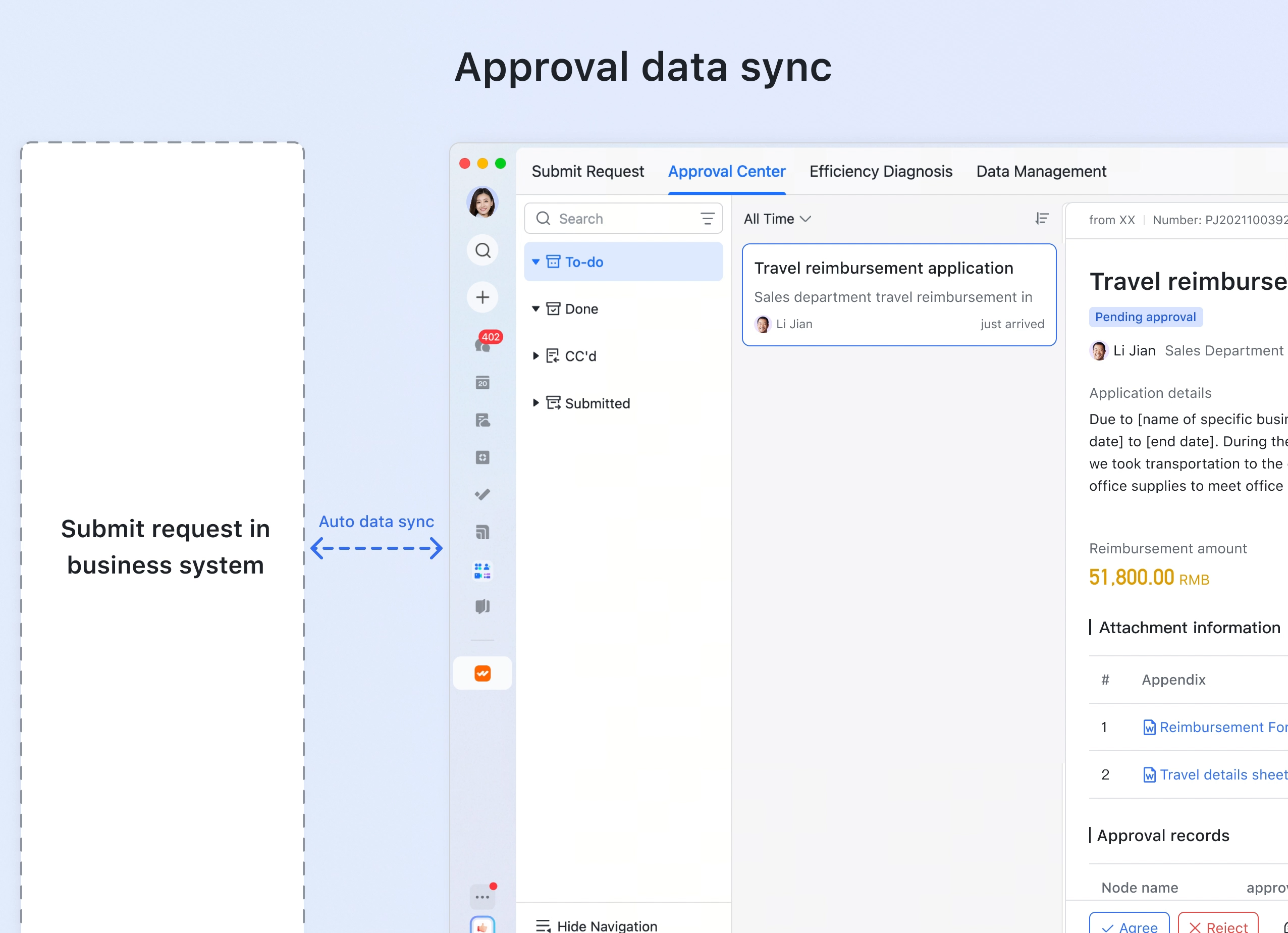This screenshot has height=933, width=1288.
Task: Switch to the Data Management tab
Action: tap(1041, 171)
